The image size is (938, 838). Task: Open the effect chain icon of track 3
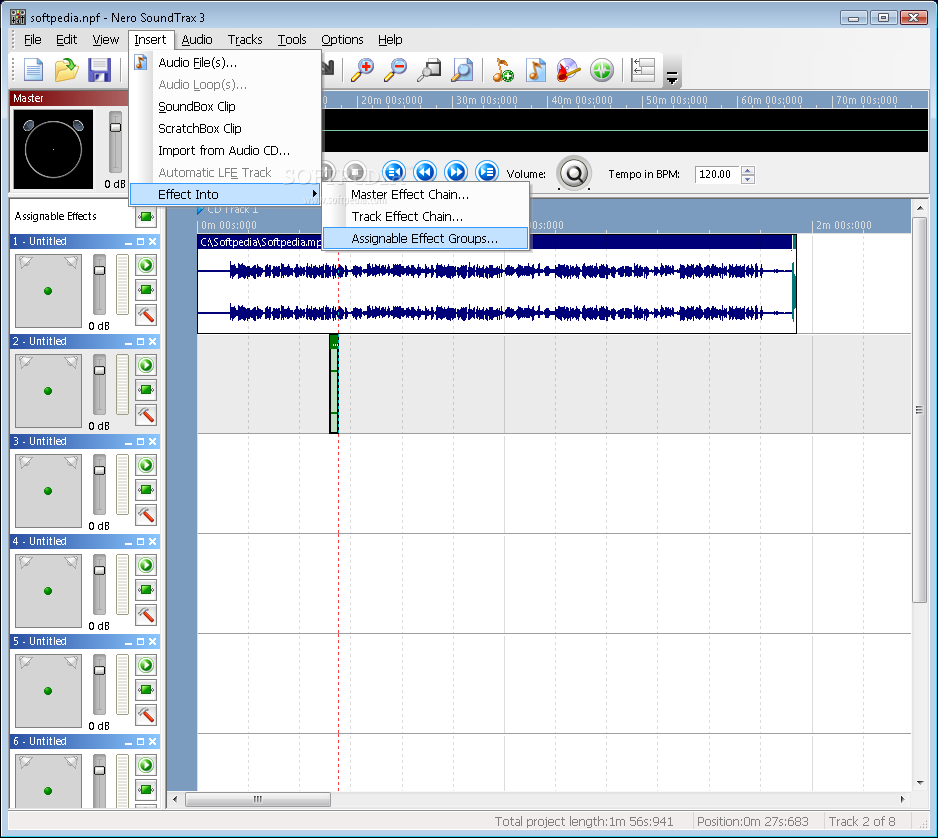click(x=146, y=490)
